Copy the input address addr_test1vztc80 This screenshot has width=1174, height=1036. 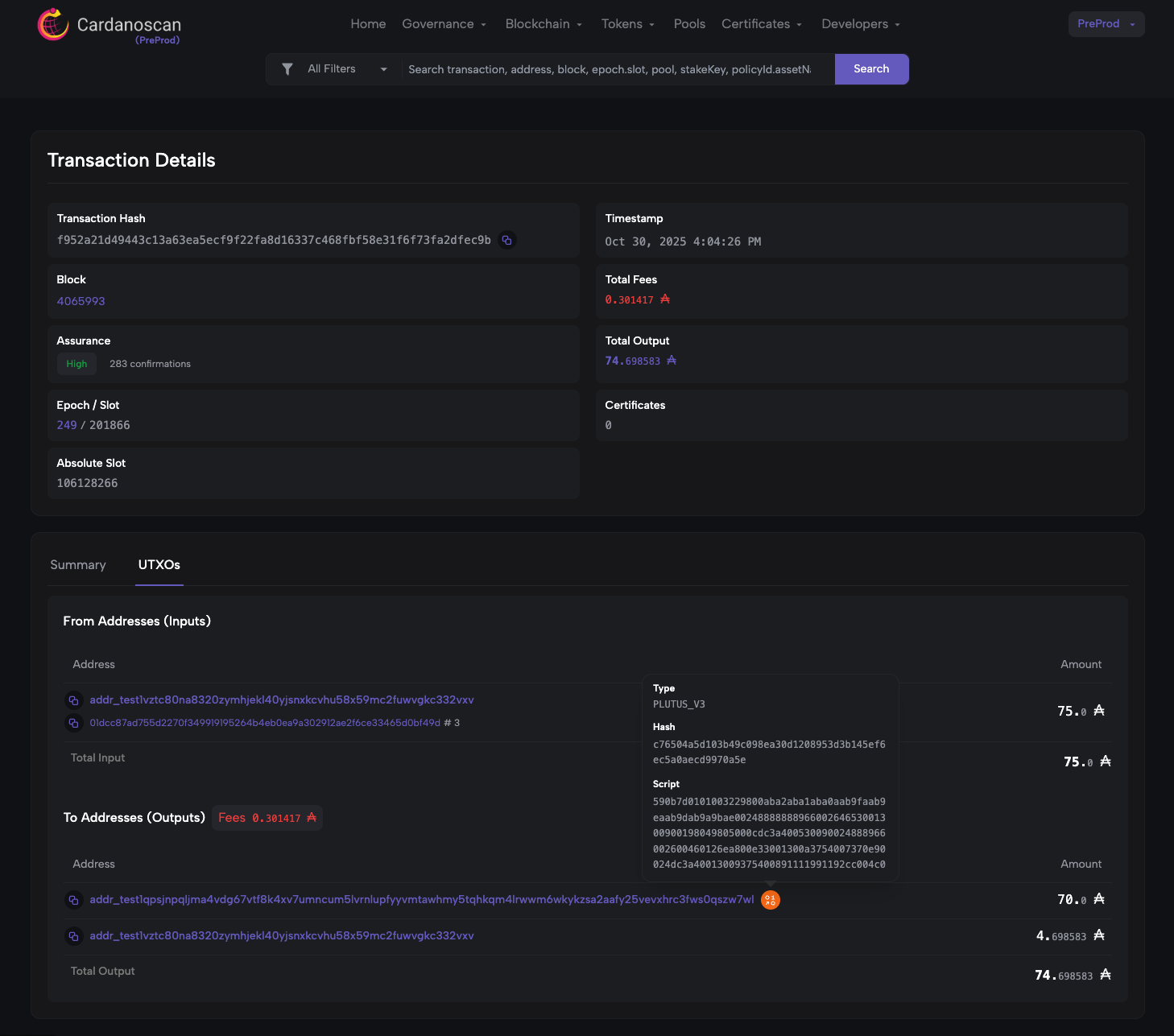tap(73, 700)
